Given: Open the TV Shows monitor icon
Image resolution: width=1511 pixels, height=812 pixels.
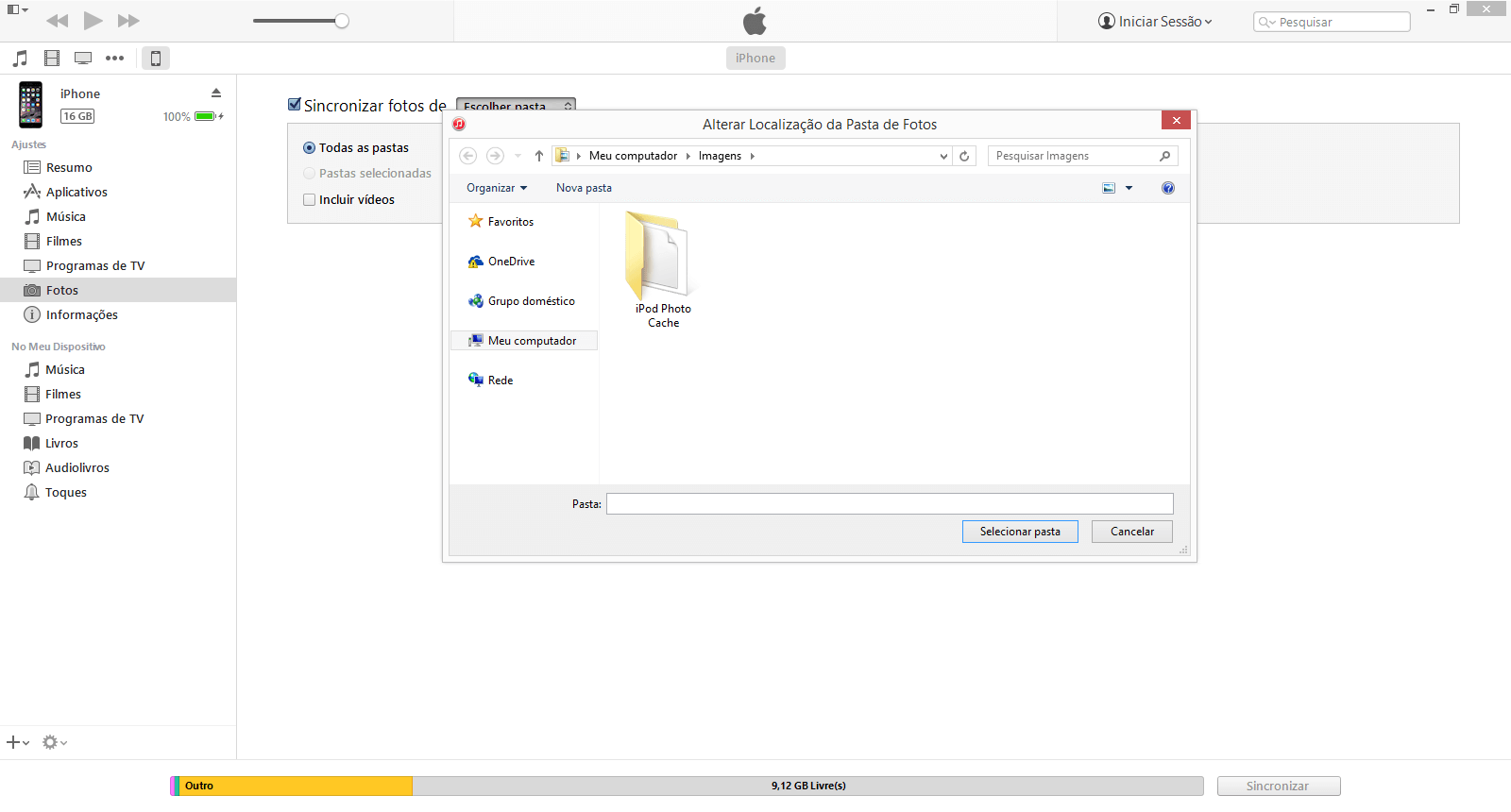Looking at the screenshot, I should (83, 59).
